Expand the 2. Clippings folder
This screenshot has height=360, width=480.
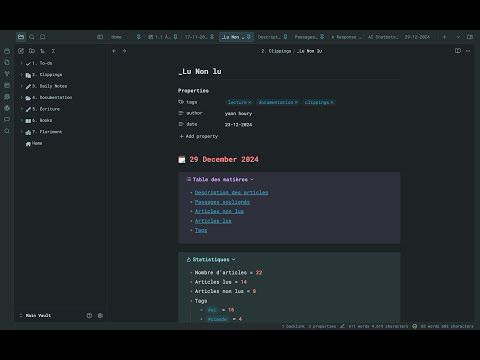[x=22, y=75]
